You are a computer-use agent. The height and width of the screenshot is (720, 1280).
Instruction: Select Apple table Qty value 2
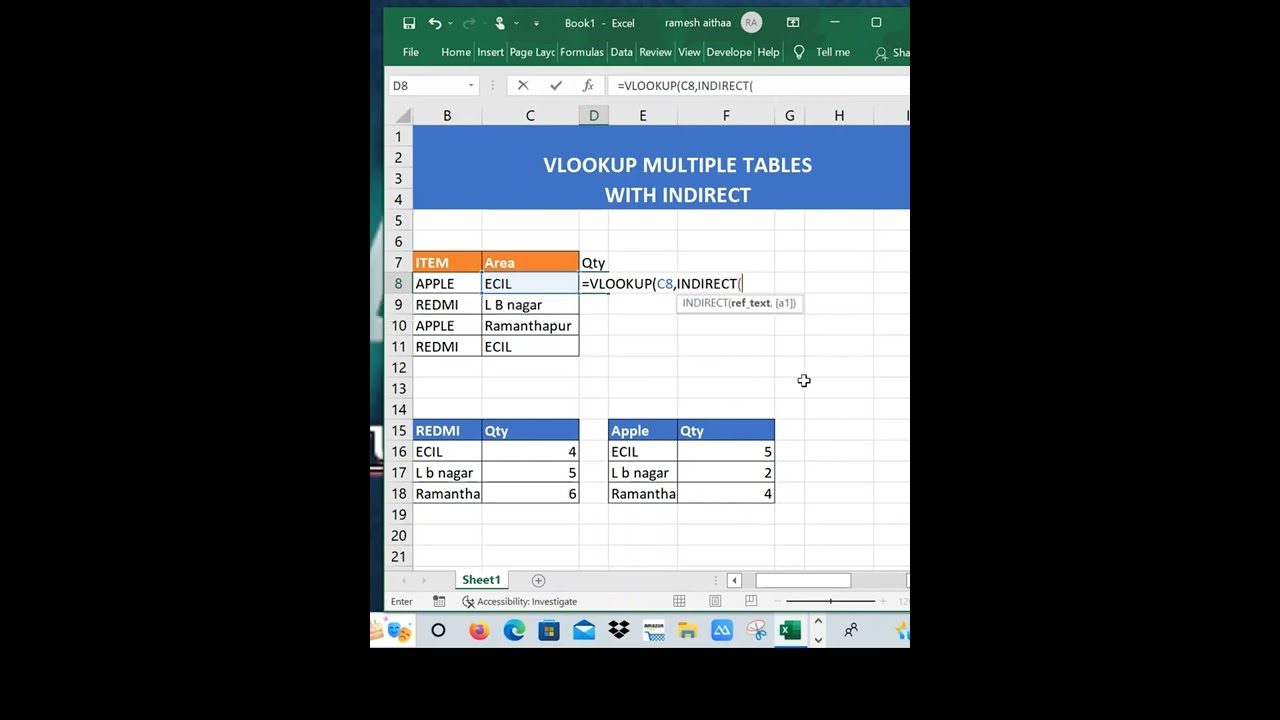point(726,473)
